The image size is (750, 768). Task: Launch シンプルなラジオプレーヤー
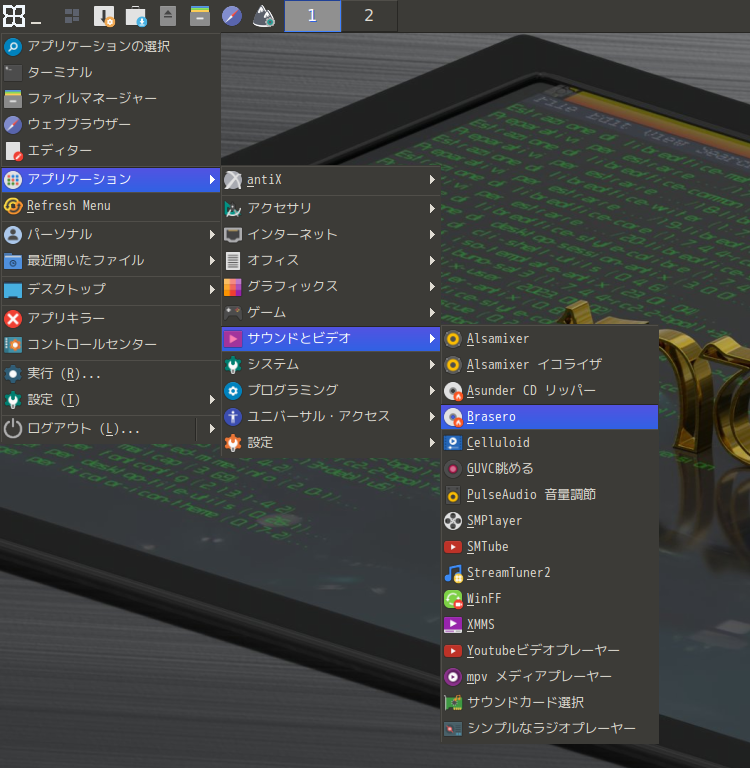[549, 728]
